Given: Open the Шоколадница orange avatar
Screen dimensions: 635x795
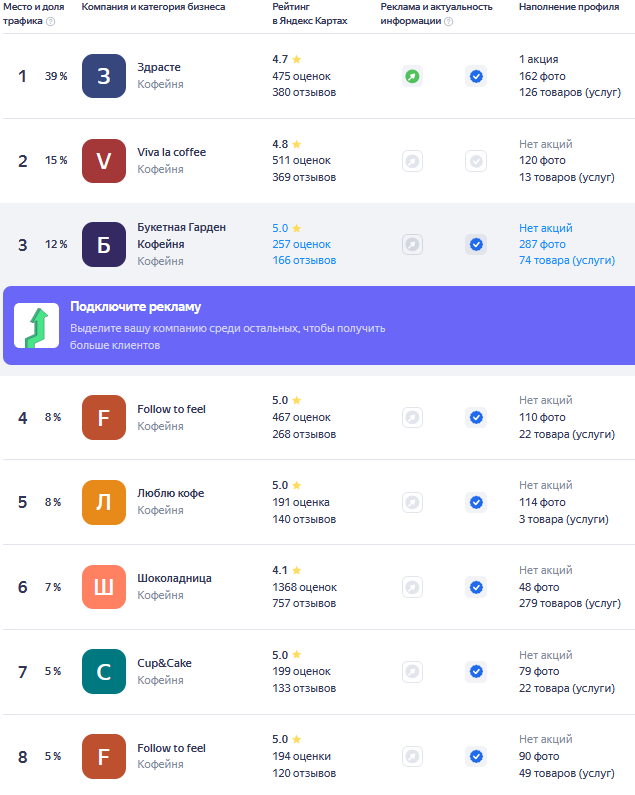Looking at the screenshot, I should pyautogui.click(x=104, y=587).
